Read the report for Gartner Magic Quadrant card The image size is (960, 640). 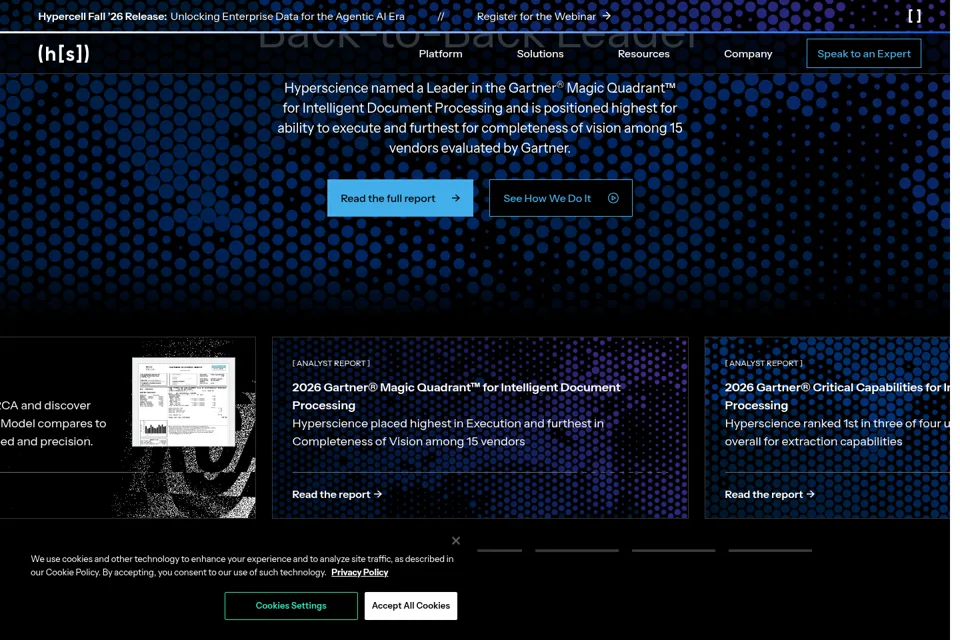click(x=337, y=494)
